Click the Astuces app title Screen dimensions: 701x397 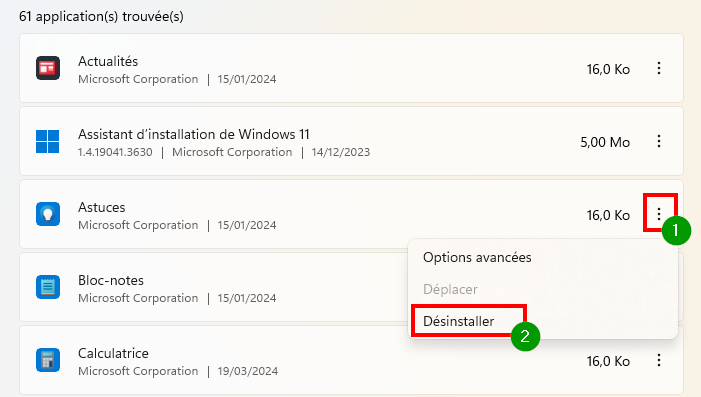click(x=101, y=207)
